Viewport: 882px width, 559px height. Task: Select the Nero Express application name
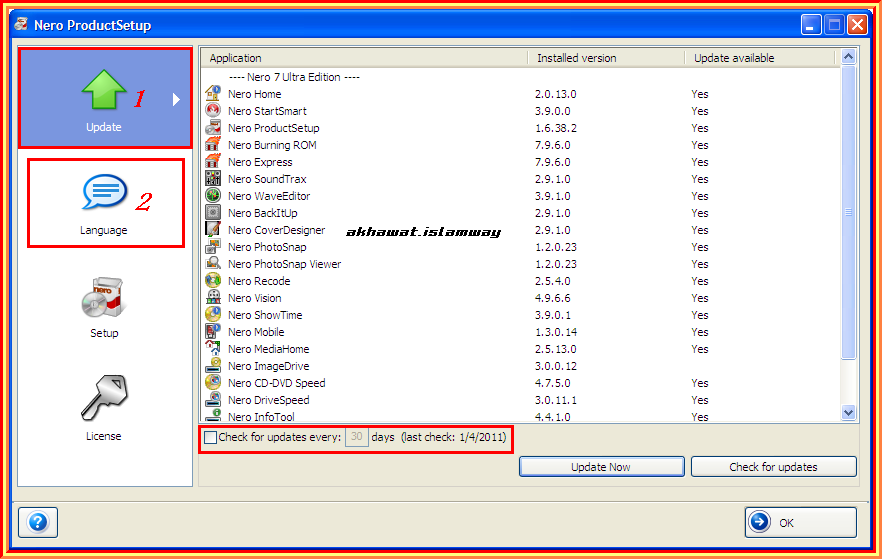coord(260,162)
